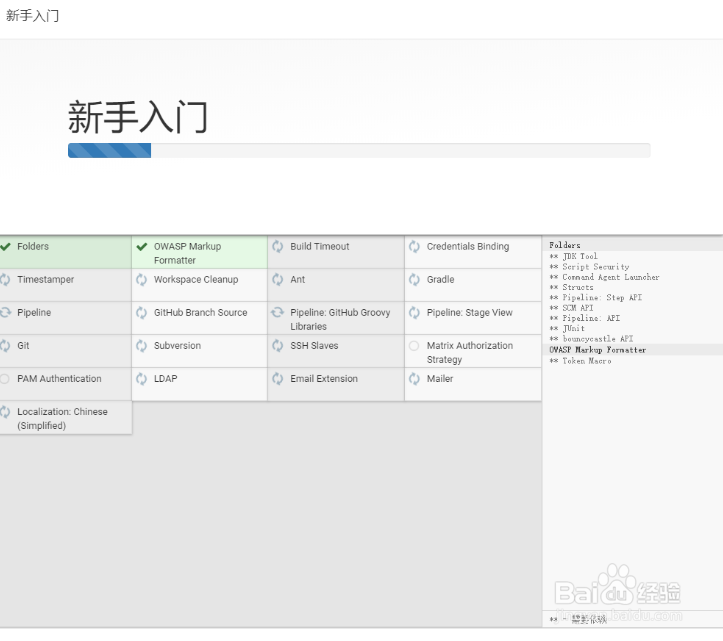Click the OWASP Markup Formatter log heading
Screen dimensions: 723x641
[598, 350]
